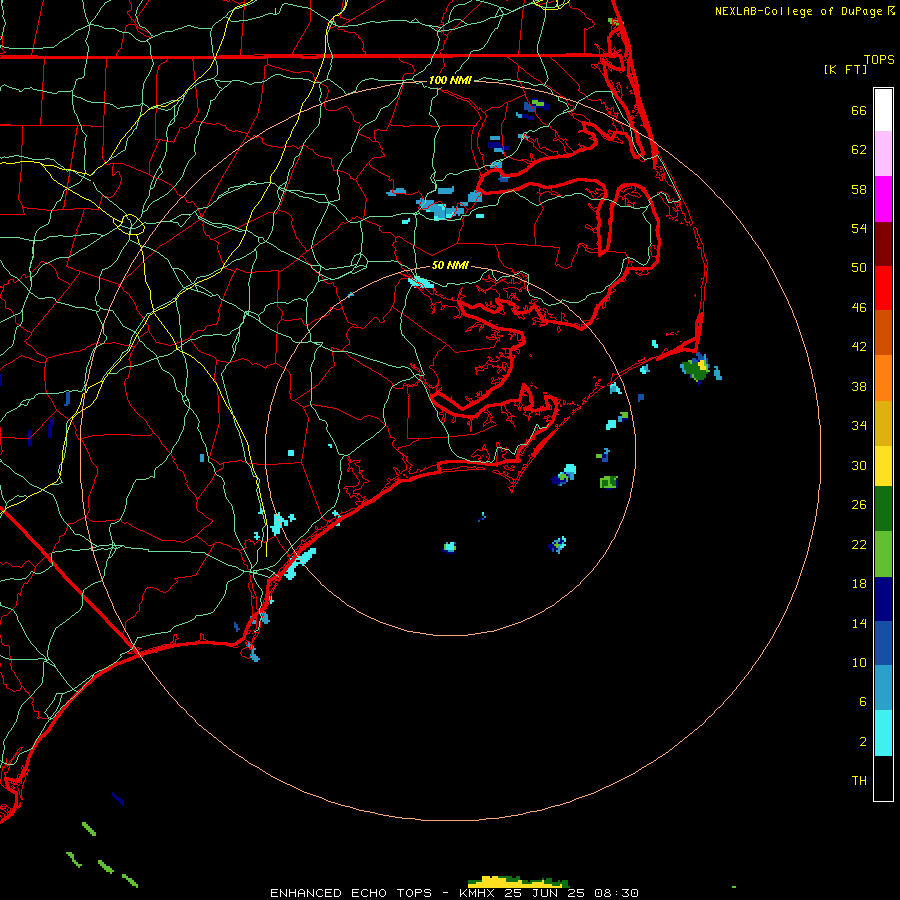900x900 pixels.
Task: Click the 10 legend value
Action: coord(859,663)
